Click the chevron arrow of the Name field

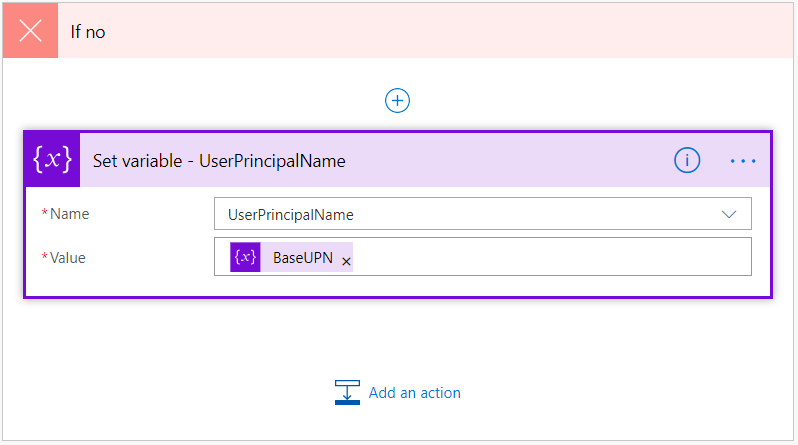[x=729, y=214]
